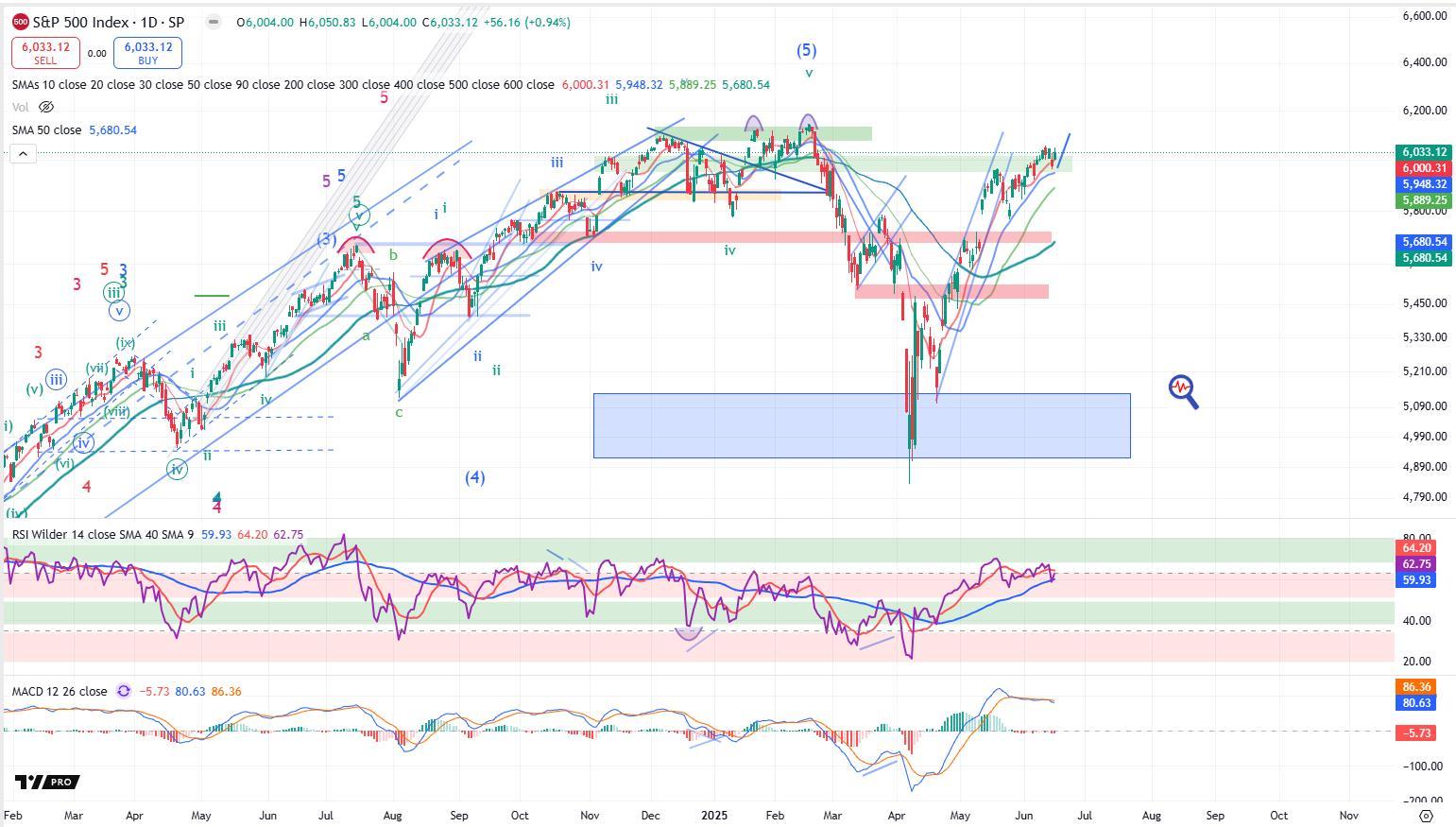Select the pink 4 wave label at chart bottom
Screen dimensions: 1456x827
pos(216,507)
